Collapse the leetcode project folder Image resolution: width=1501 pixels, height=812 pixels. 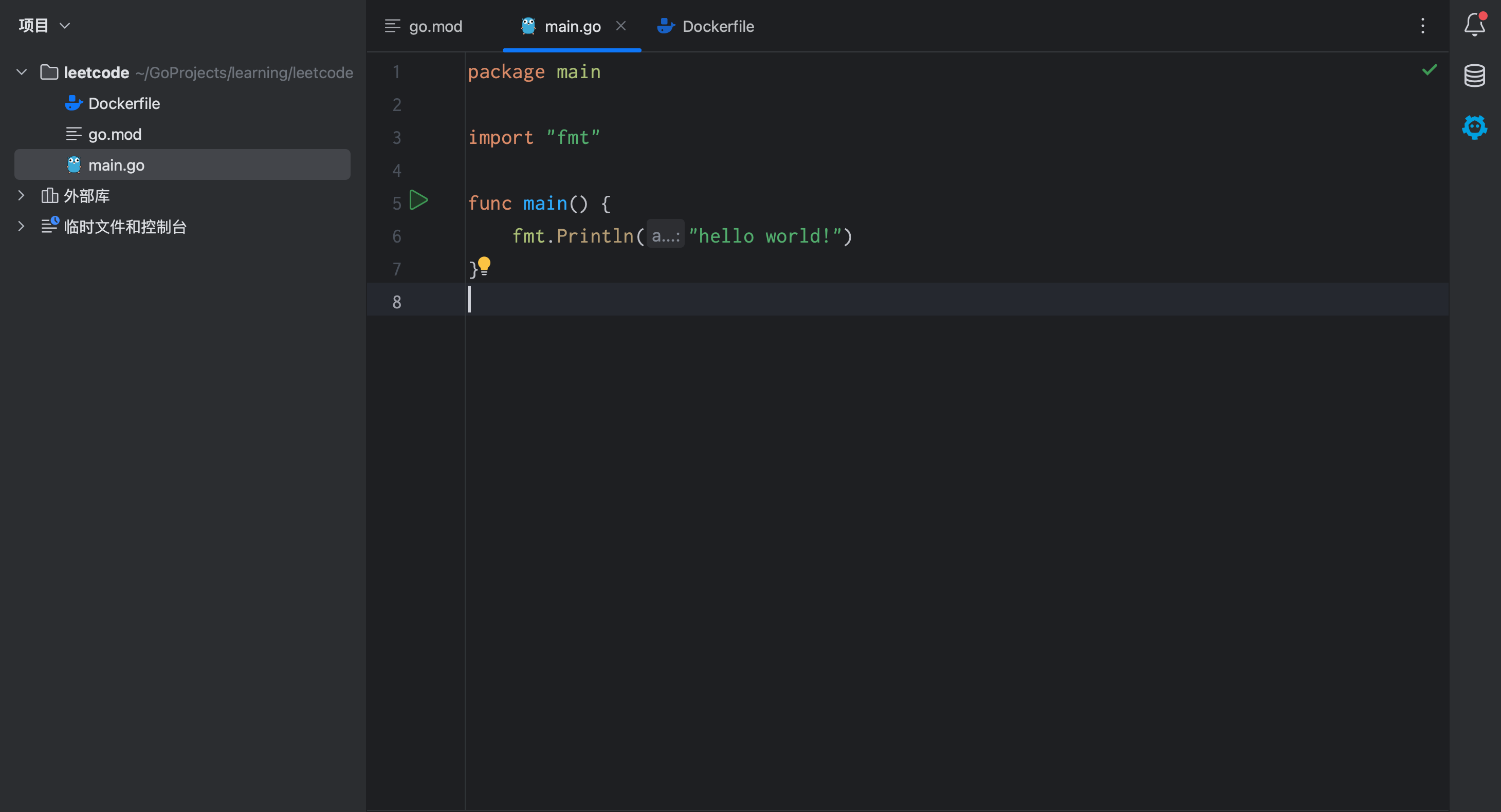tap(22, 72)
